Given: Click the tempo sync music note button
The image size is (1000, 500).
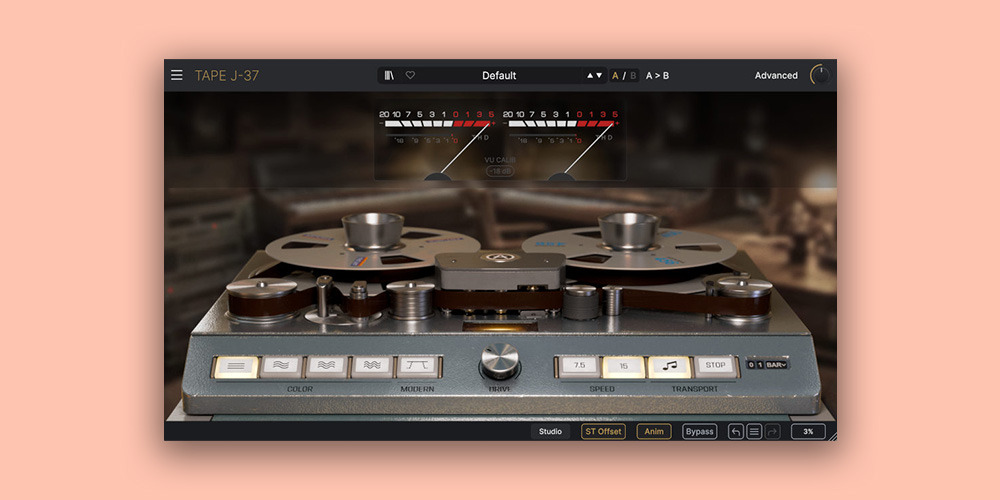Looking at the screenshot, I should click(669, 366).
